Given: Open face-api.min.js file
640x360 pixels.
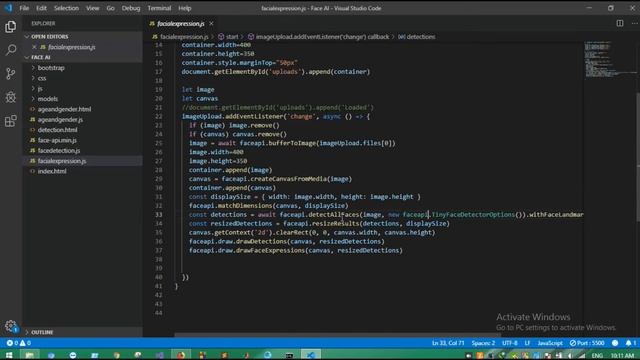Looking at the screenshot, I should coord(83,140).
